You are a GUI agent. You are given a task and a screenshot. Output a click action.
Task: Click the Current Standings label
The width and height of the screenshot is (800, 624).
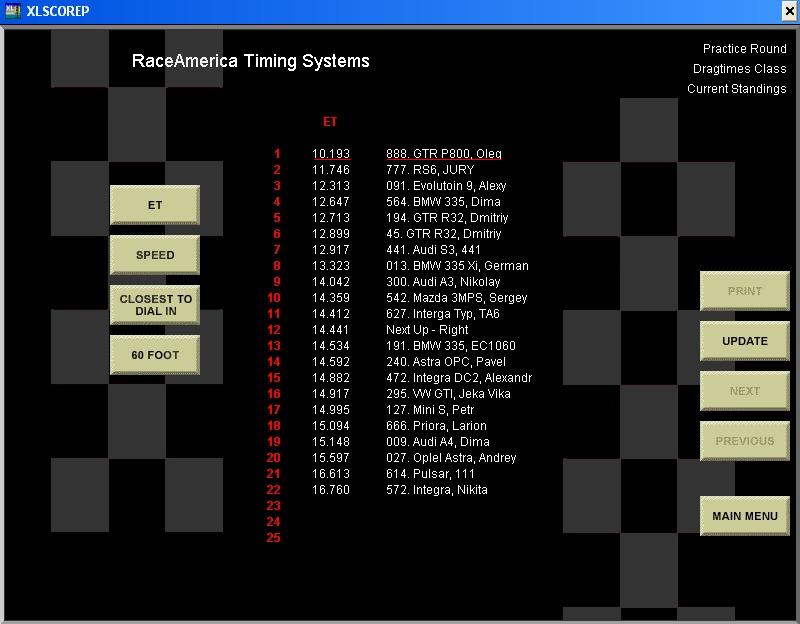tap(736, 89)
